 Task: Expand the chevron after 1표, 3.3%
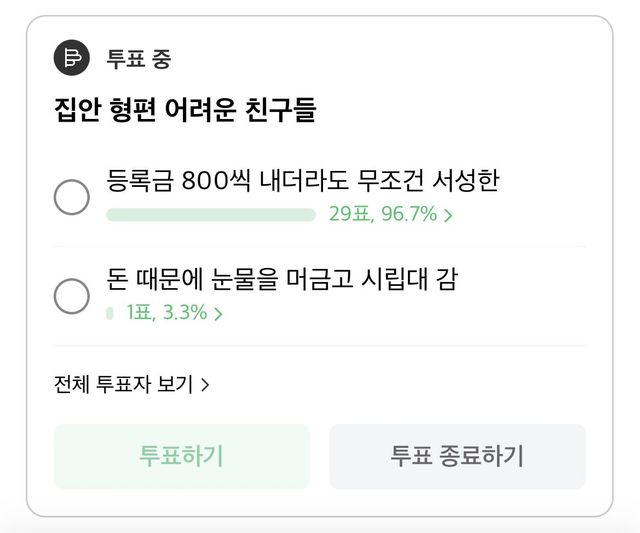tap(218, 314)
